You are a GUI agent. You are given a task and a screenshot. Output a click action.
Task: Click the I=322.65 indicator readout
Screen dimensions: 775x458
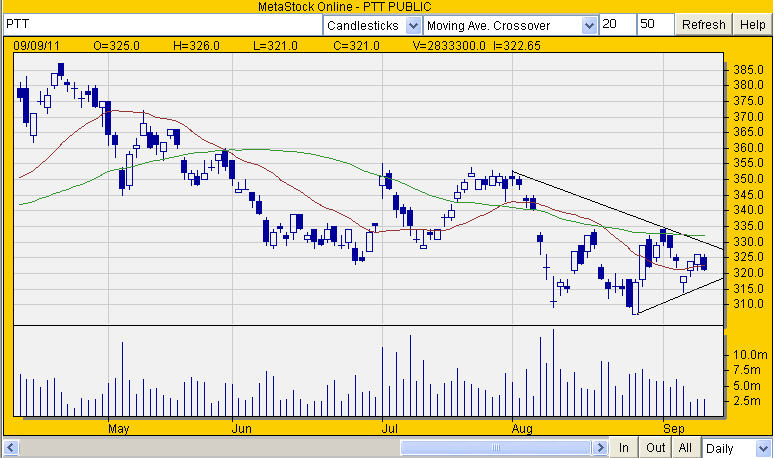tap(517, 46)
